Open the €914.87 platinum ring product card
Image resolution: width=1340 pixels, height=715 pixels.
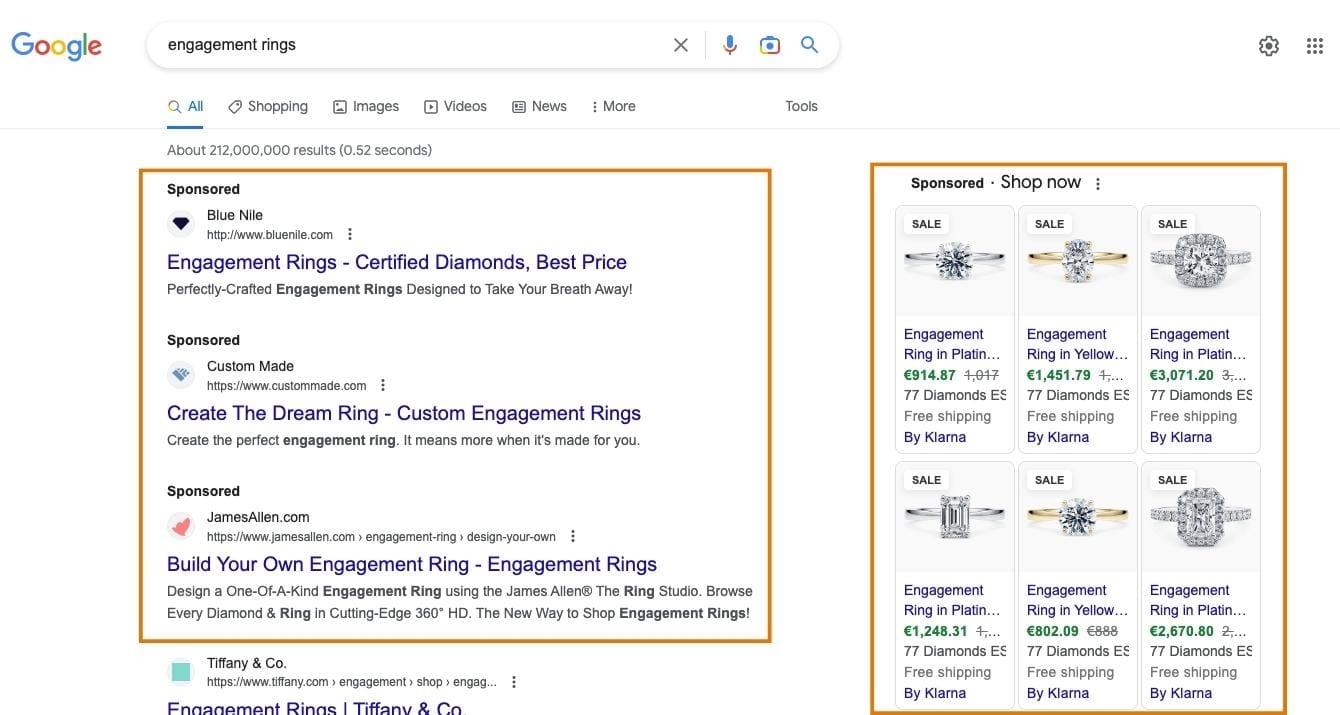954,262
